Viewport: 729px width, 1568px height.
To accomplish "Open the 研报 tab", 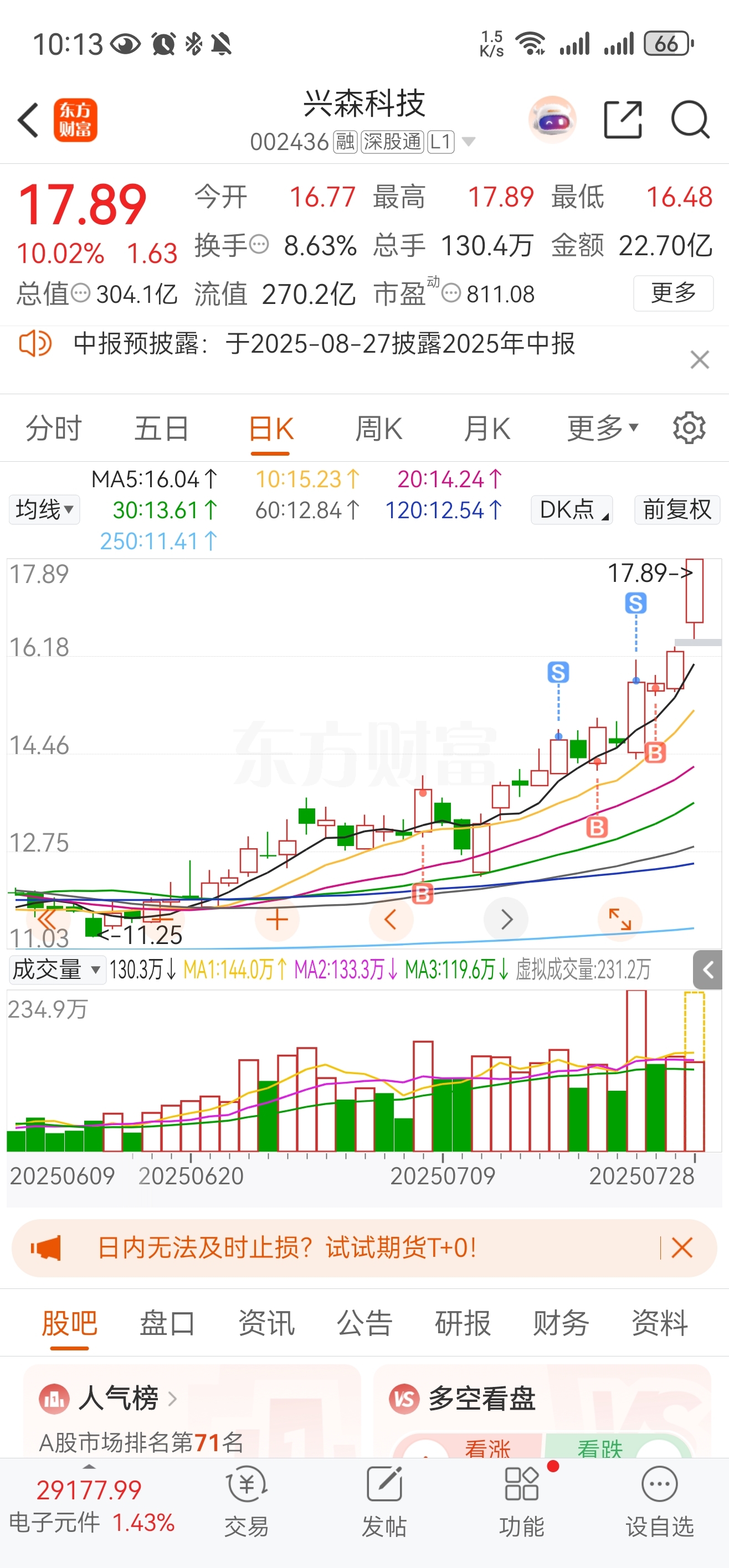I will point(463,1323).
